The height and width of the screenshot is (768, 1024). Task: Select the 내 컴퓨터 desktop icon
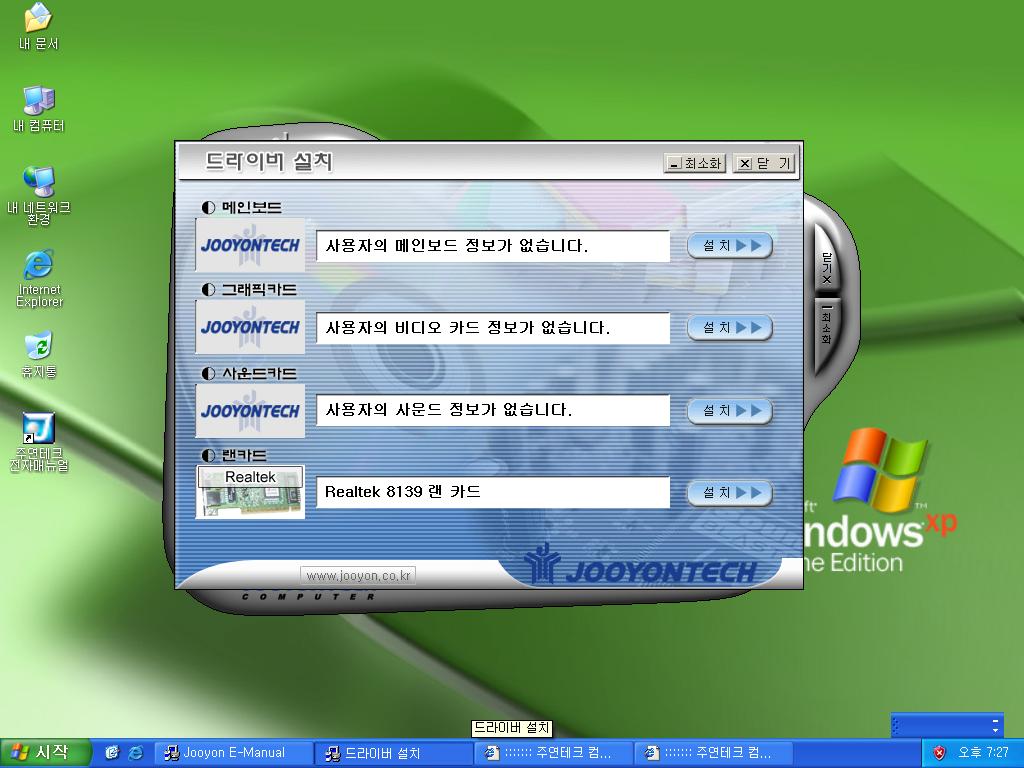click(39, 108)
